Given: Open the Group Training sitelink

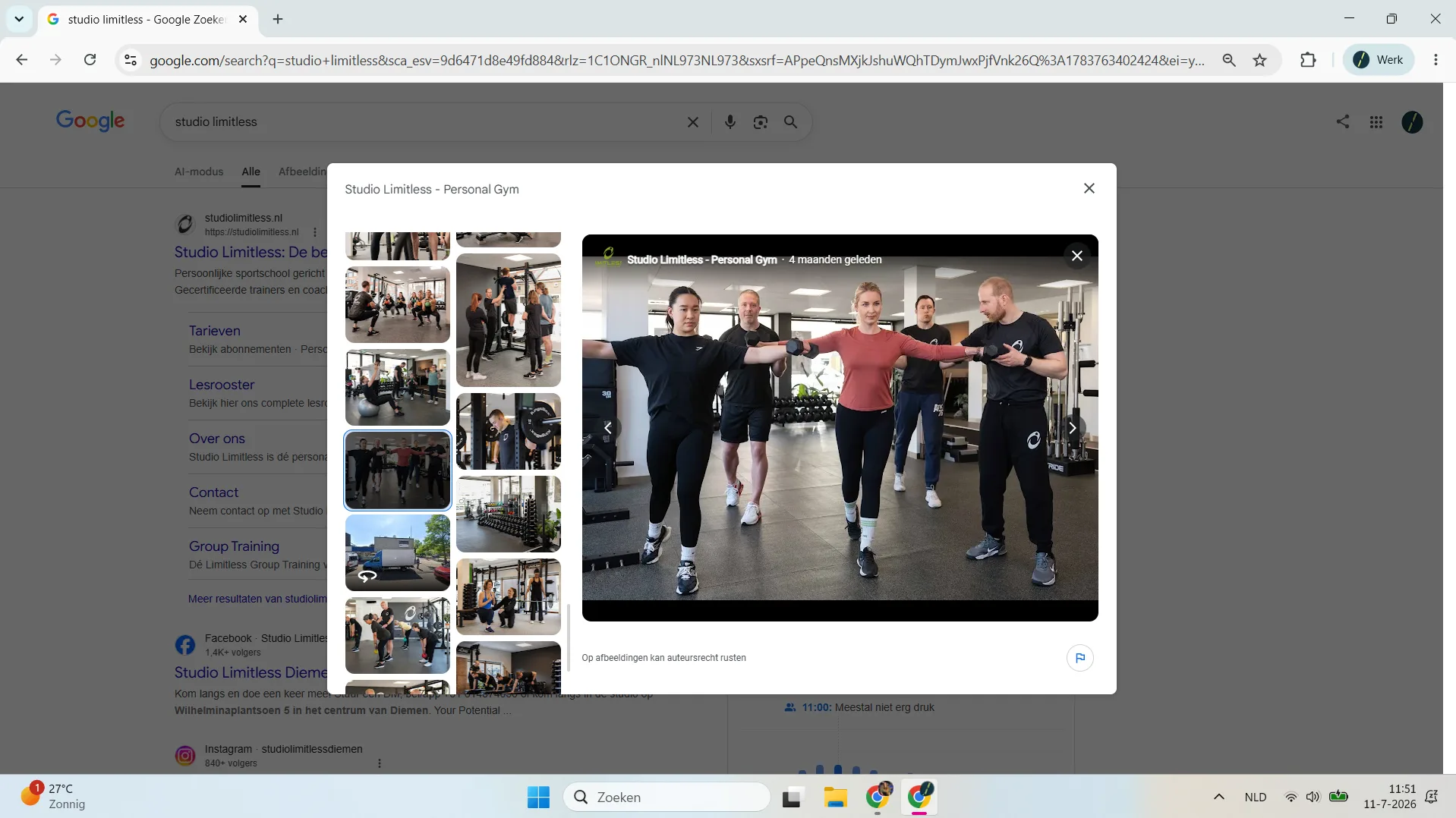Looking at the screenshot, I should coord(234,546).
